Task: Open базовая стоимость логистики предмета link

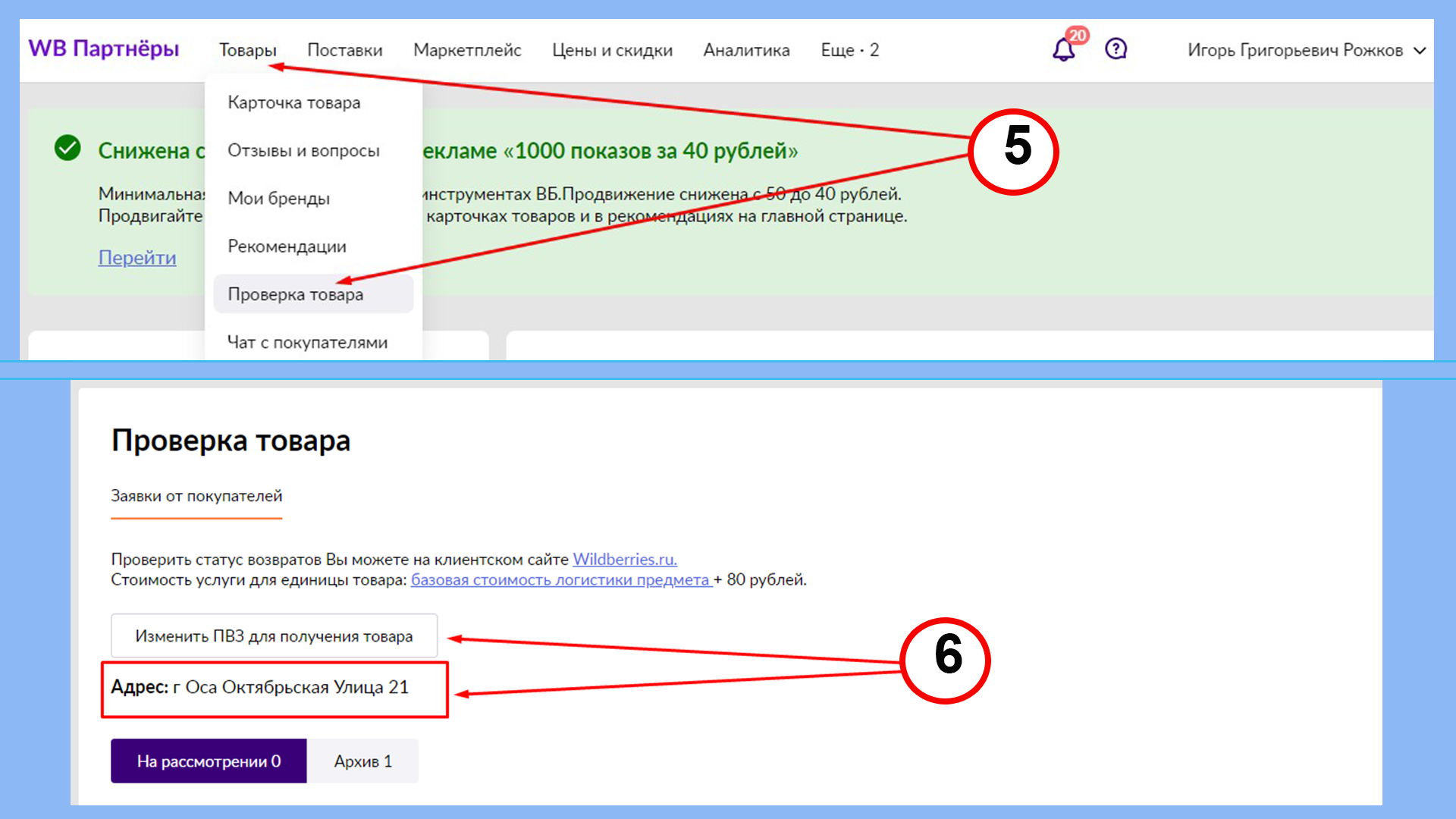Action: coord(561,580)
